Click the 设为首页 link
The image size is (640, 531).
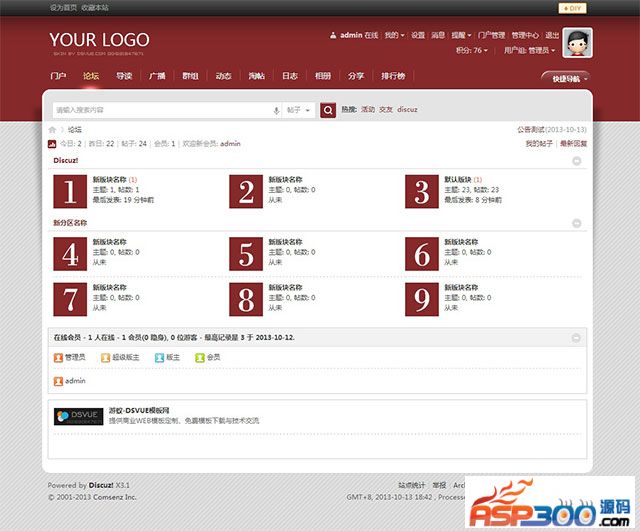[63, 8]
